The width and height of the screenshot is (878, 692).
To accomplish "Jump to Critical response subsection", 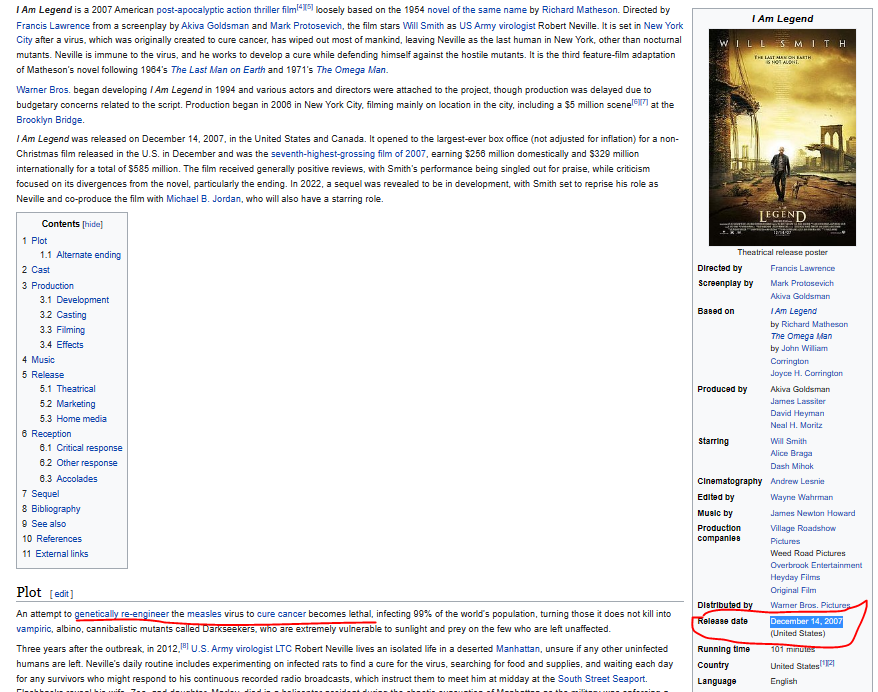I will (89, 448).
